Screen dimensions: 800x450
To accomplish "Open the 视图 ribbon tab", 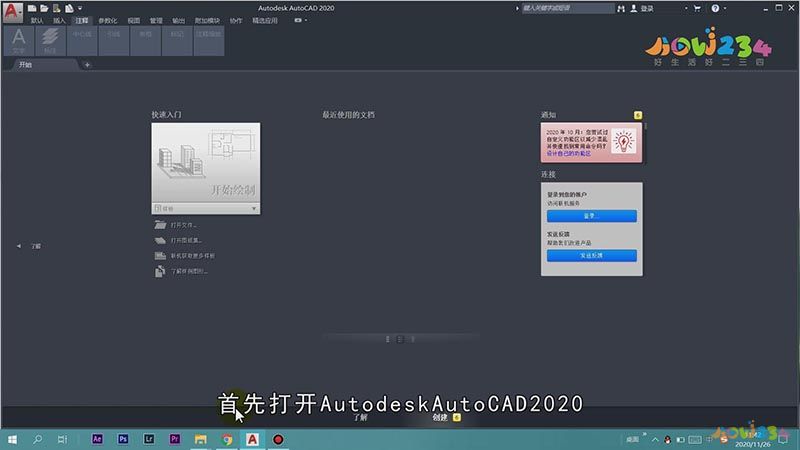I will click(134, 20).
